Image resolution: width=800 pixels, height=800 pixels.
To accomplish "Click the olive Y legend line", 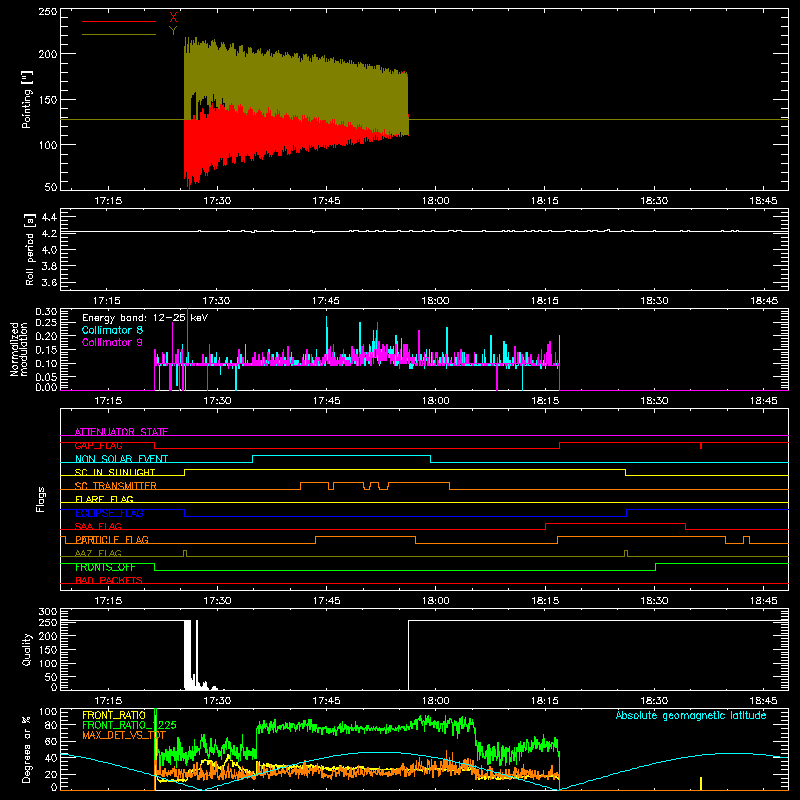I will (x=119, y=34).
